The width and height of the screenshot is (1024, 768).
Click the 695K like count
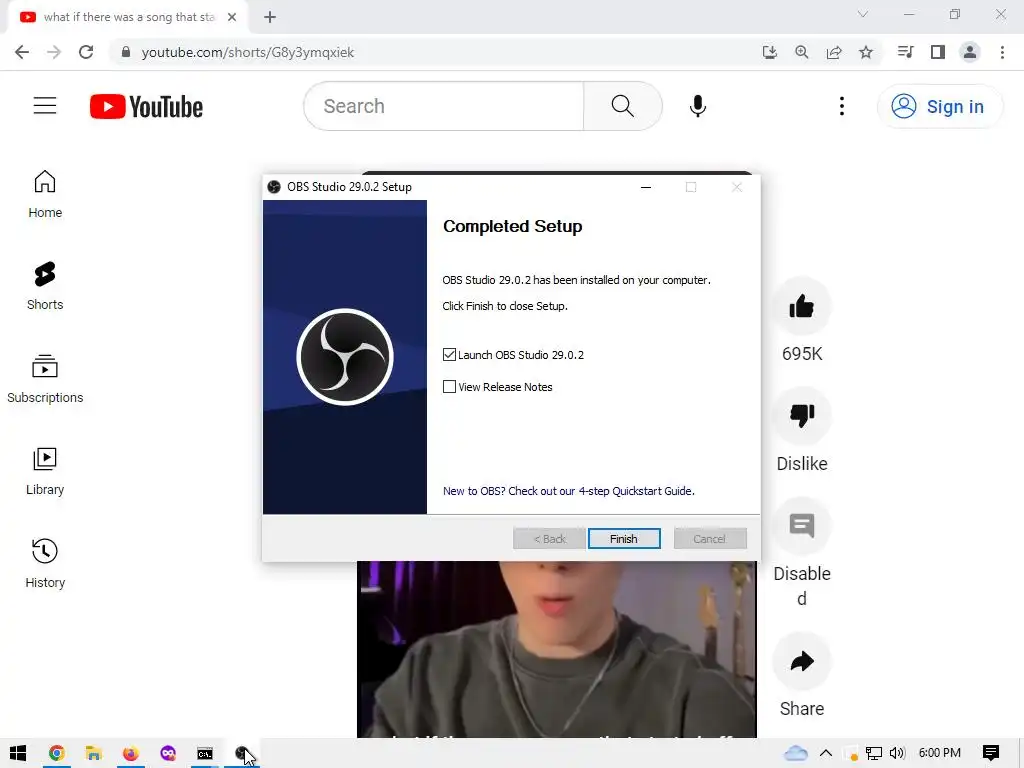(x=802, y=354)
